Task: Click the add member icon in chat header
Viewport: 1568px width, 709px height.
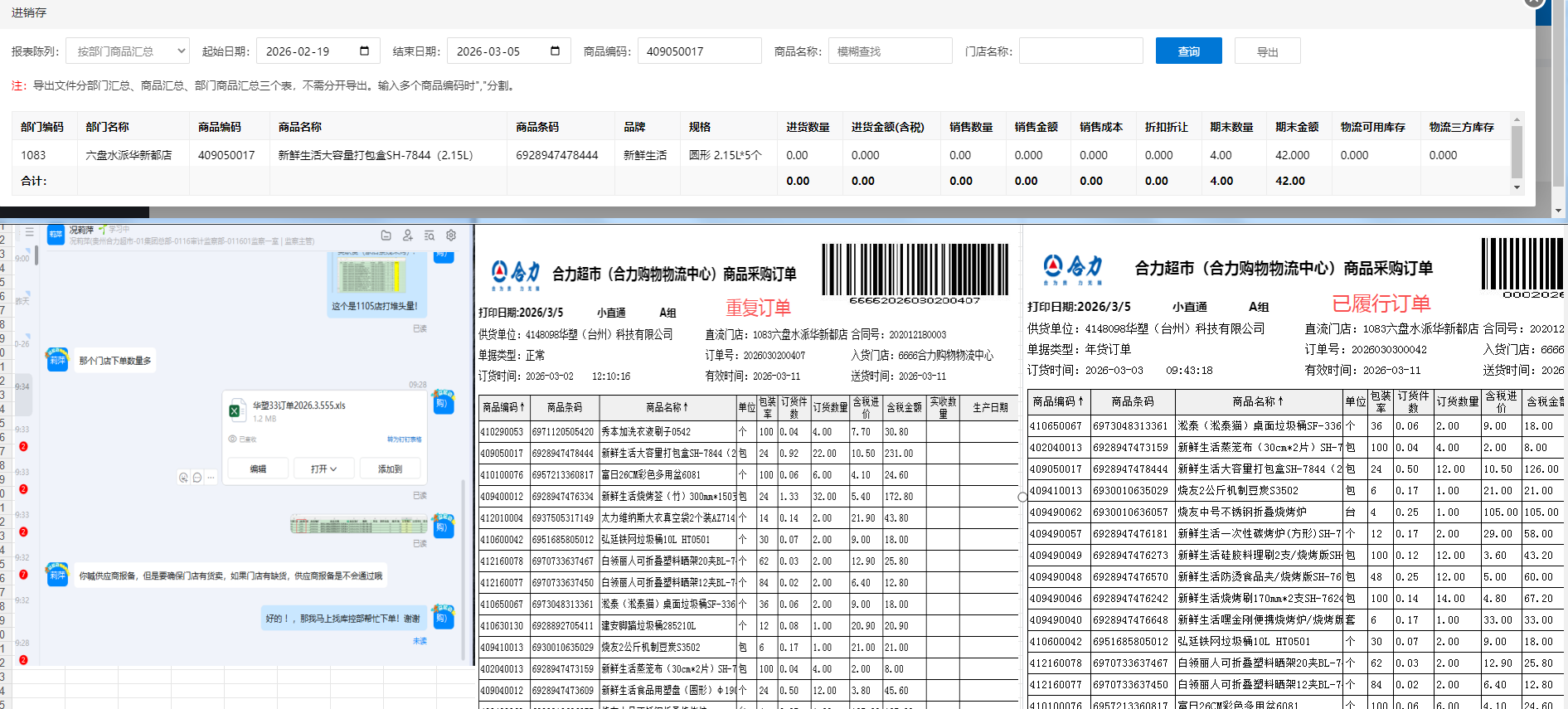Action: [x=407, y=236]
